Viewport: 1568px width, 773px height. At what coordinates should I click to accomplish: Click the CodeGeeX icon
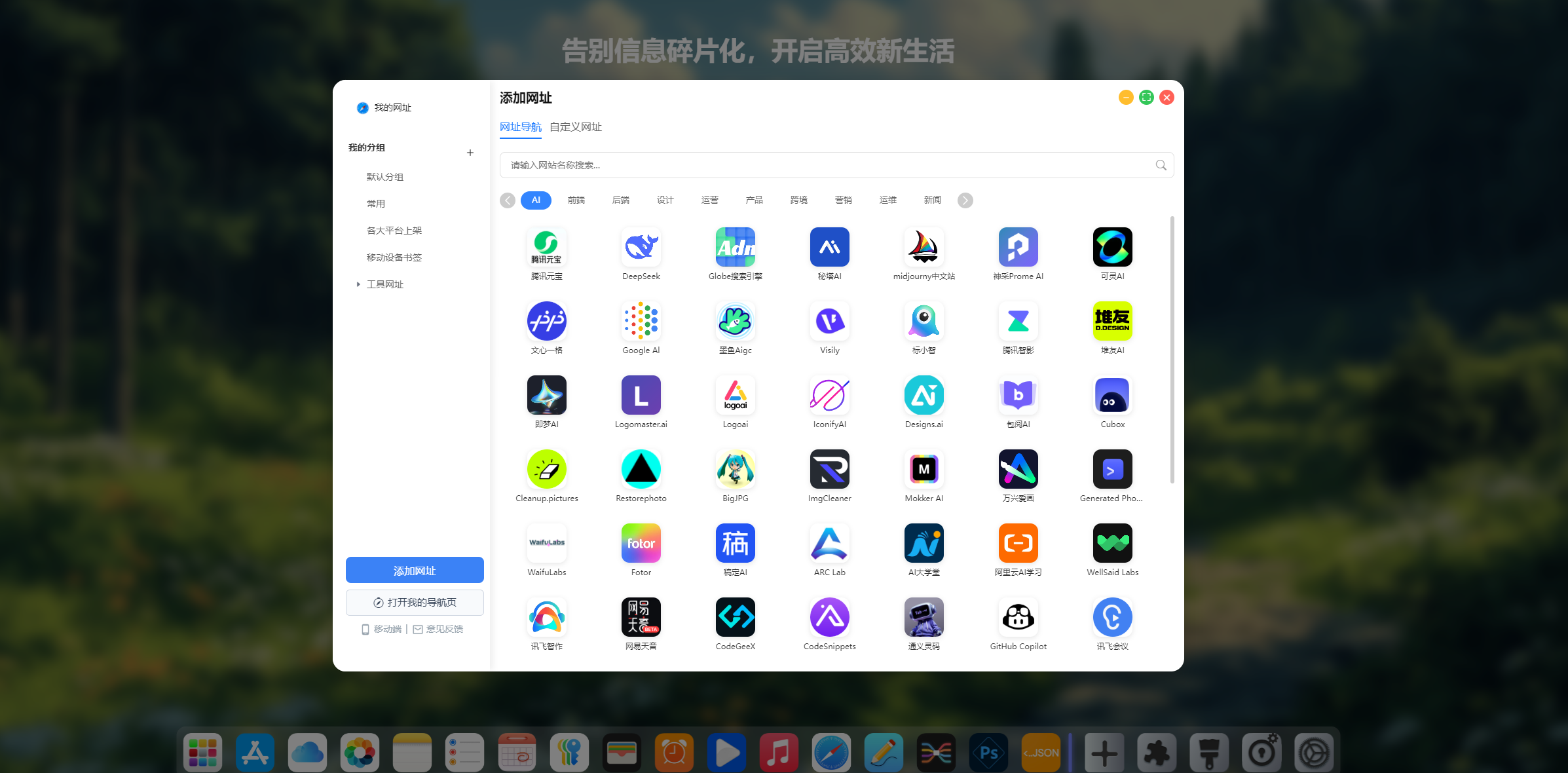click(735, 617)
